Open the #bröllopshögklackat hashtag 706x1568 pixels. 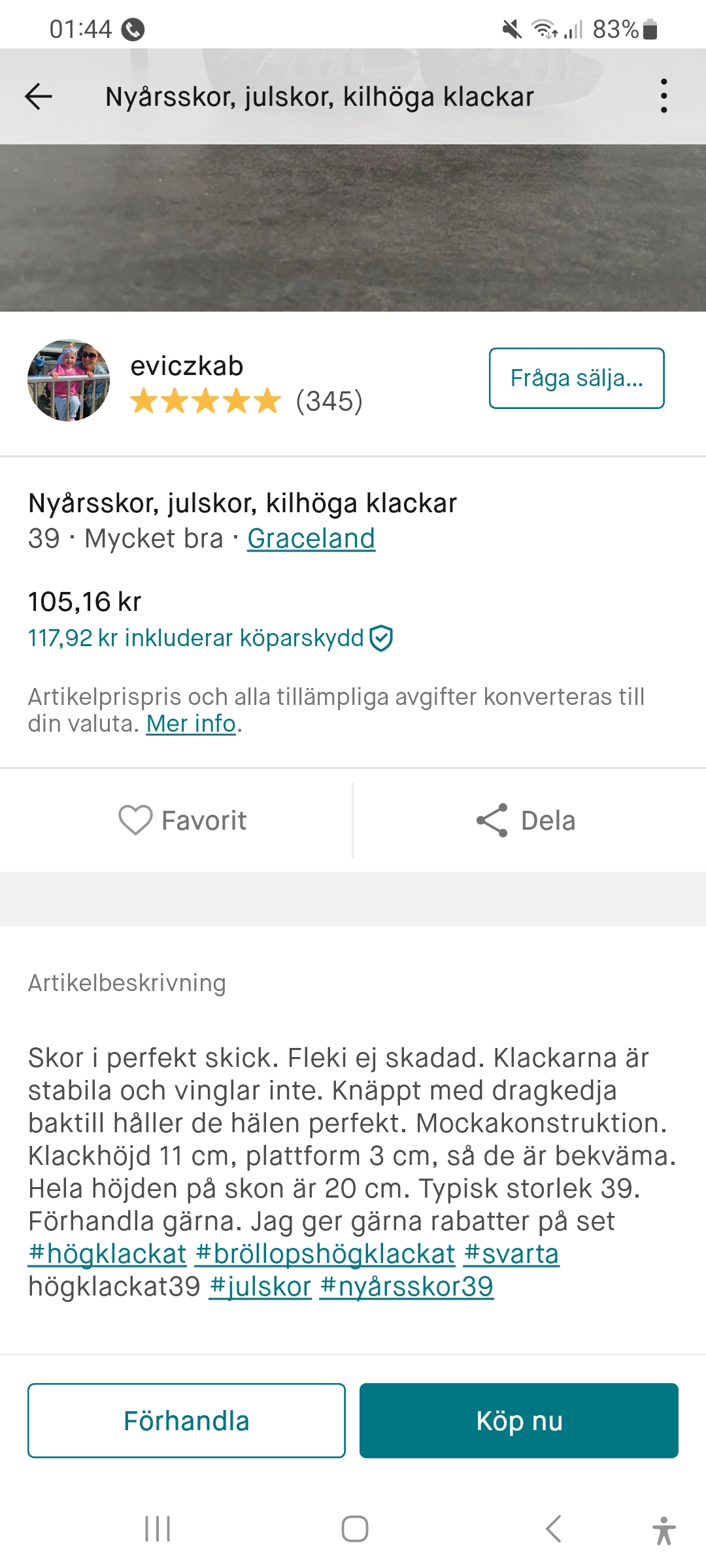(x=325, y=1254)
